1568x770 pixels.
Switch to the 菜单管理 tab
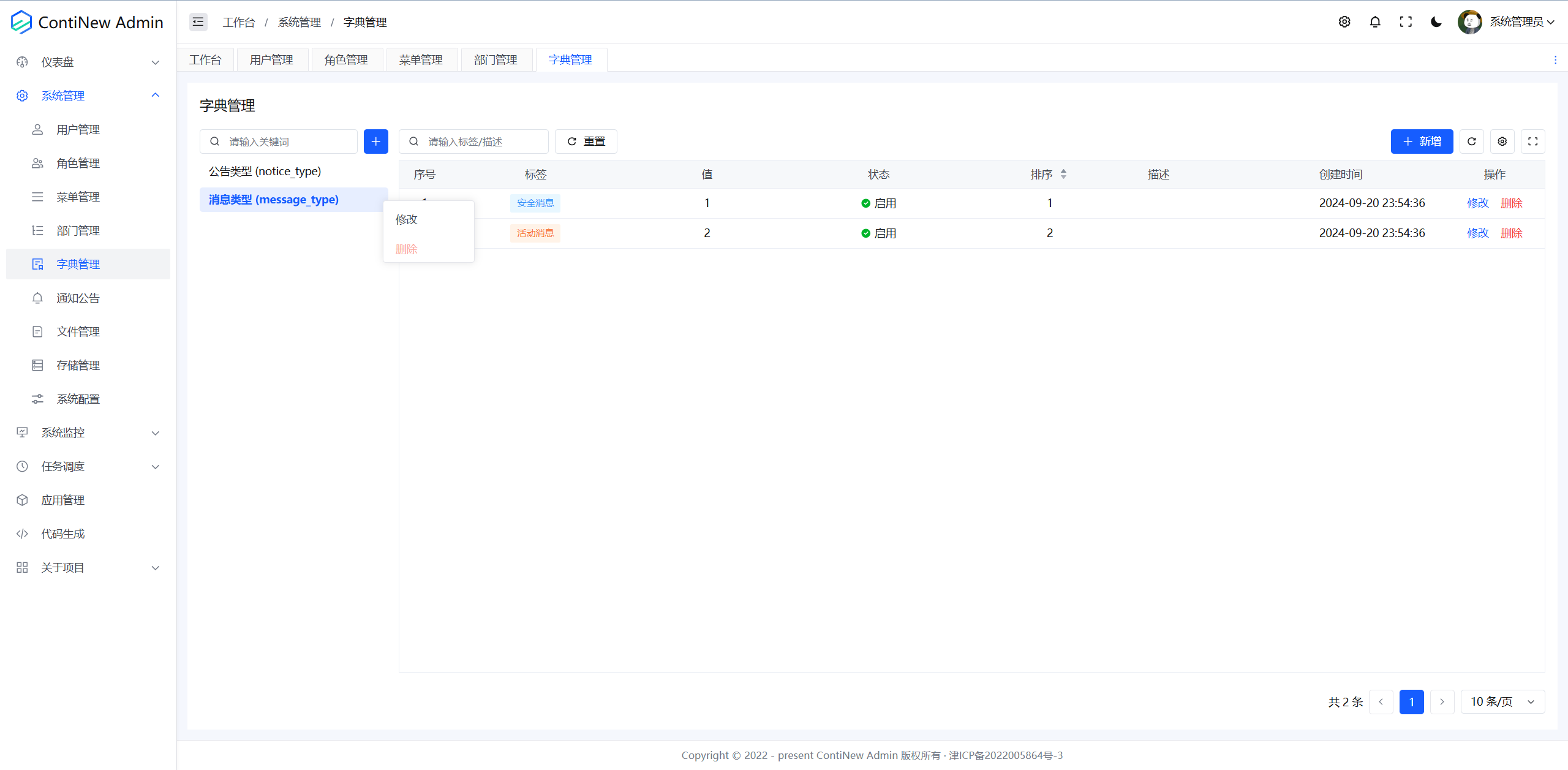[421, 60]
